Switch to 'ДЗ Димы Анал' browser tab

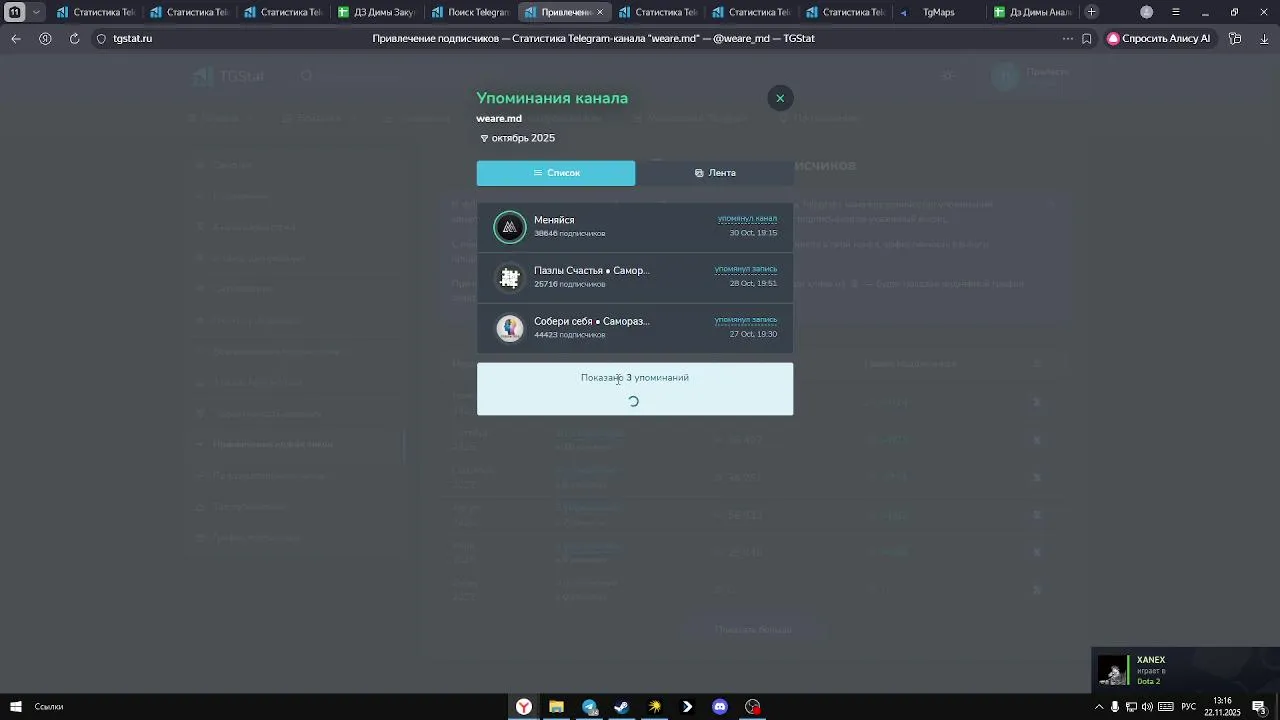point(1032,12)
